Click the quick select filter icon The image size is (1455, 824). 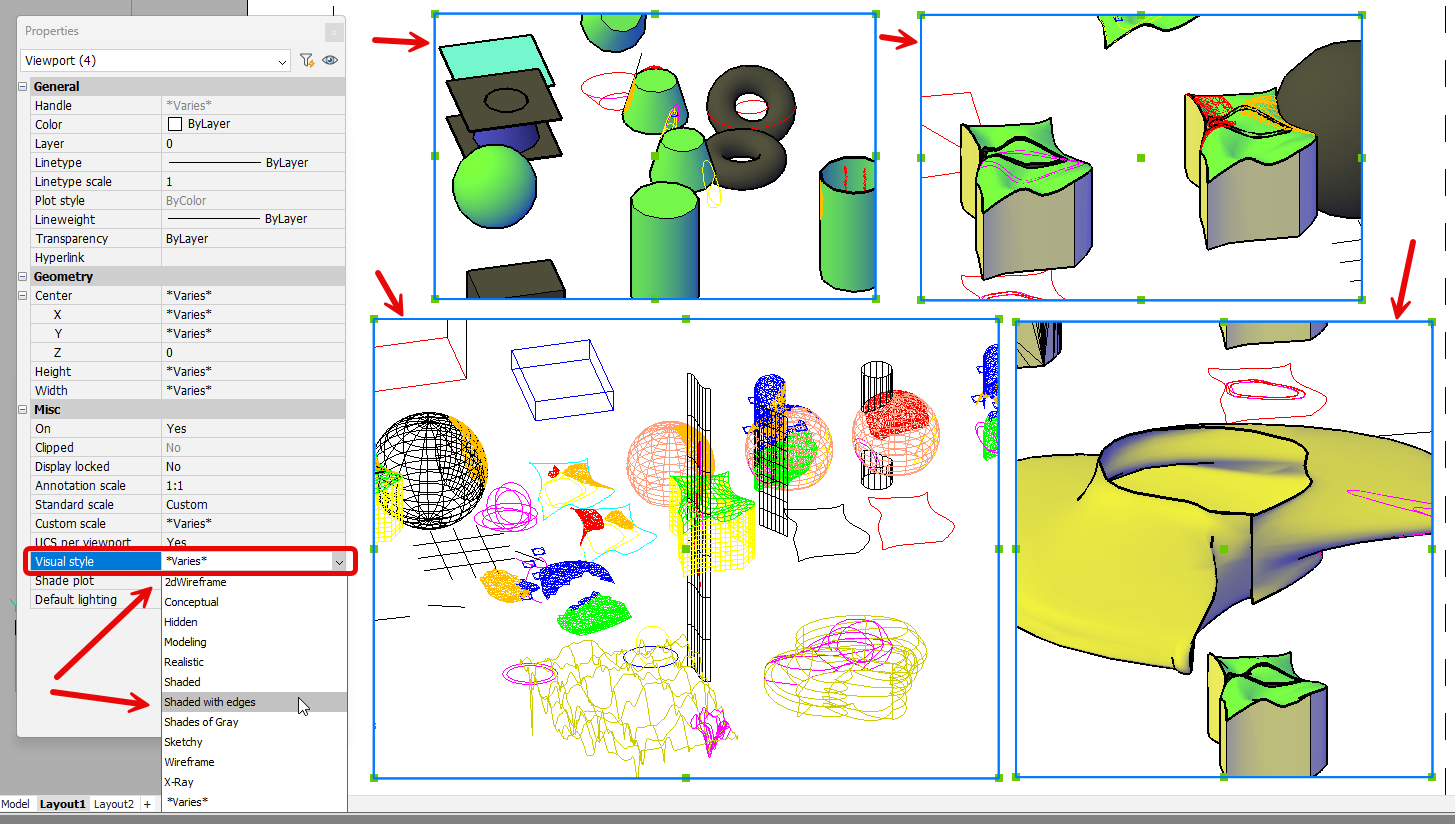(308, 61)
